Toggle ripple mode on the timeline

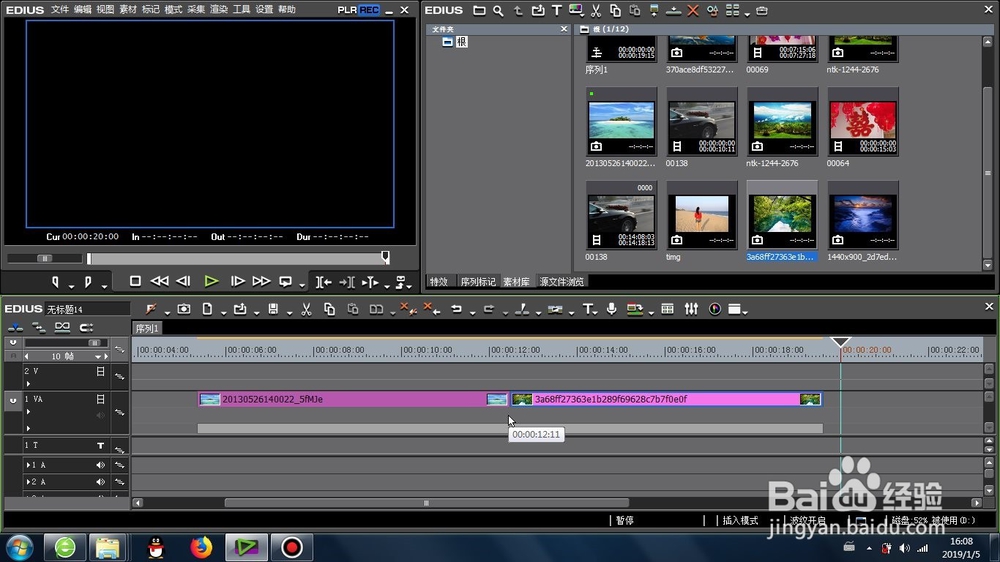click(39, 328)
